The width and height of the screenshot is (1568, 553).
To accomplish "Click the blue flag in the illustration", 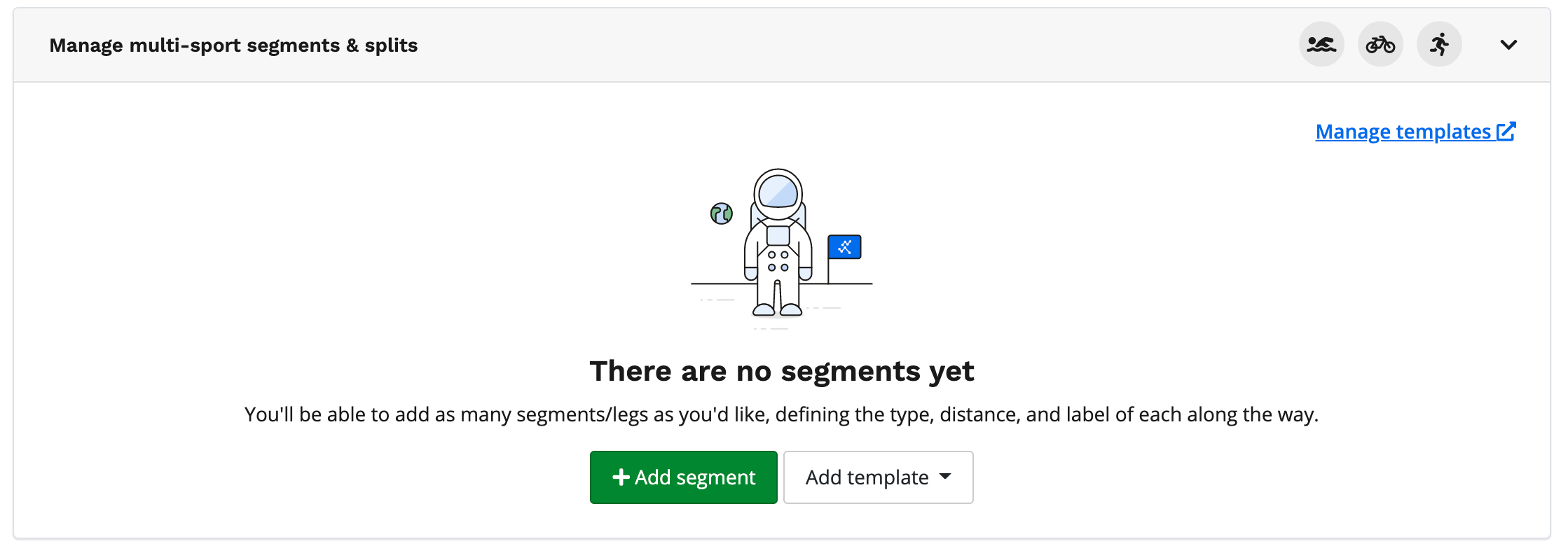I will [x=844, y=247].
